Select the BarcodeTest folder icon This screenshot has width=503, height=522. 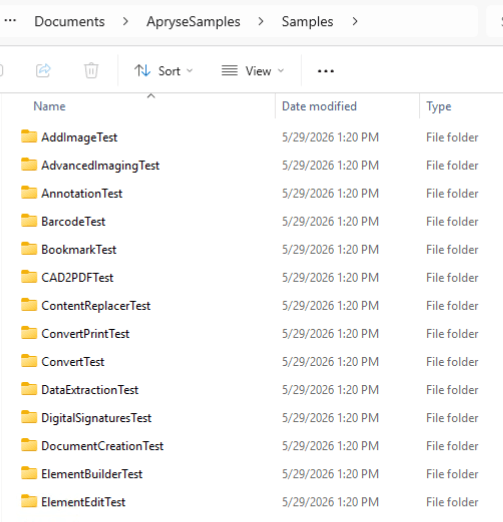(29, 220)
